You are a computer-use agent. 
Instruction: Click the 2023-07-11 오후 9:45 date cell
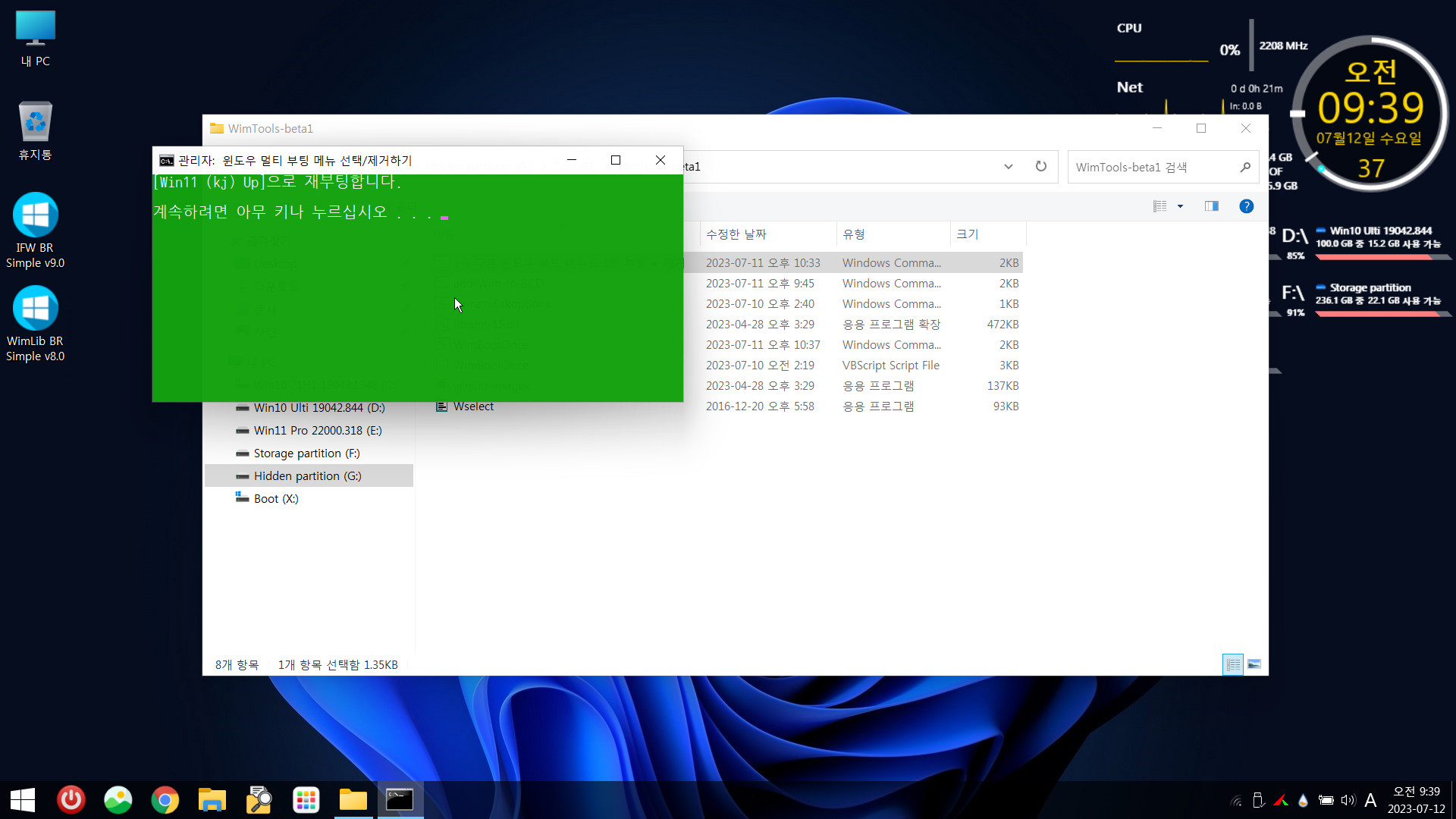point(760,284)
